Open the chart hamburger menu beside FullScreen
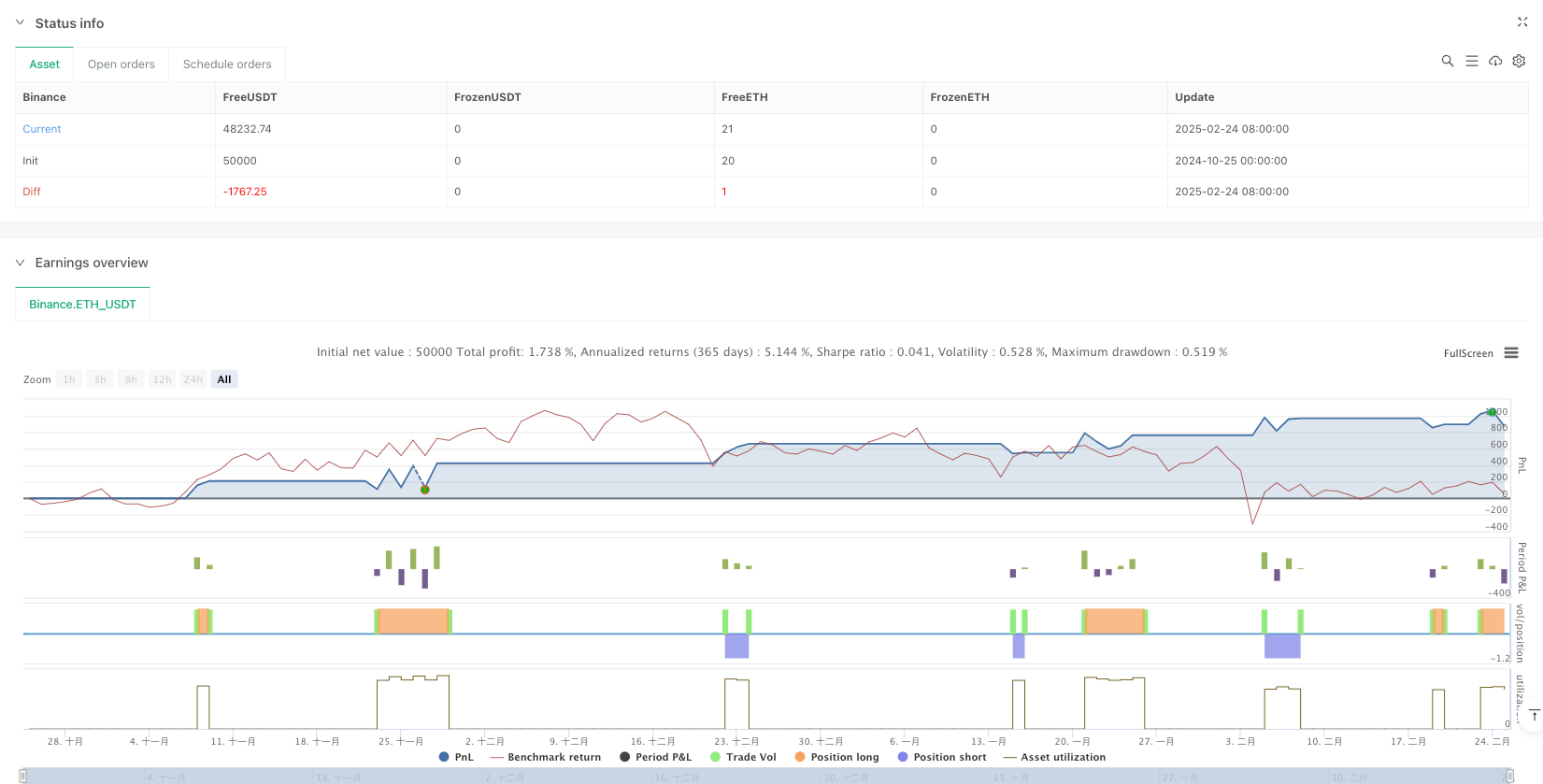Viewport: 1543px width, 784px height. (x=1511, y=353)
